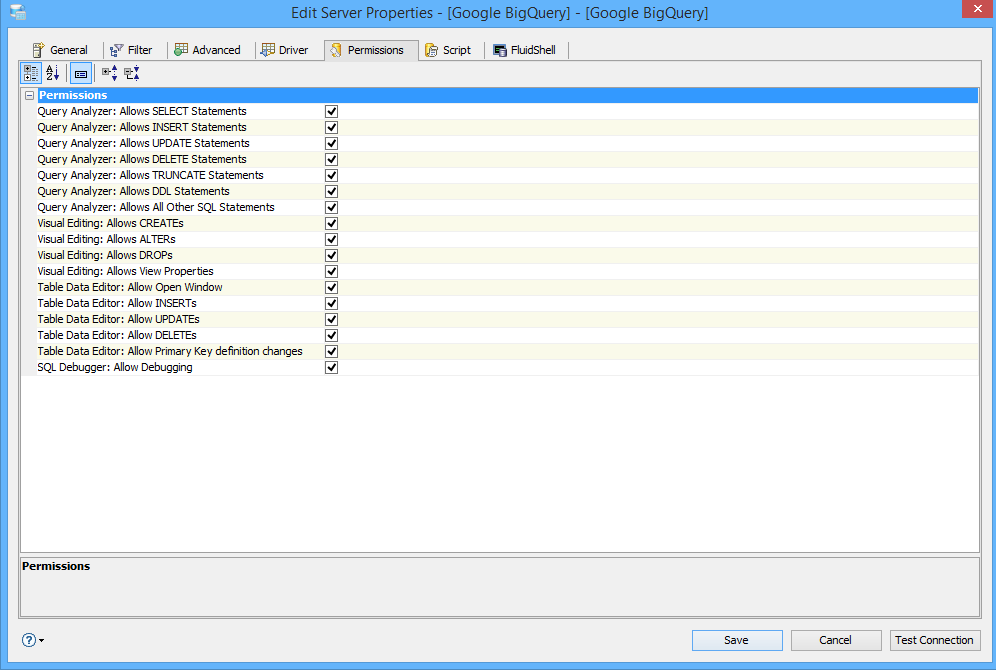This screenshot has height=670, width=996.
Task: Uncheck Allows DDL Statements checkbox
Action: [x=332, y=191]
